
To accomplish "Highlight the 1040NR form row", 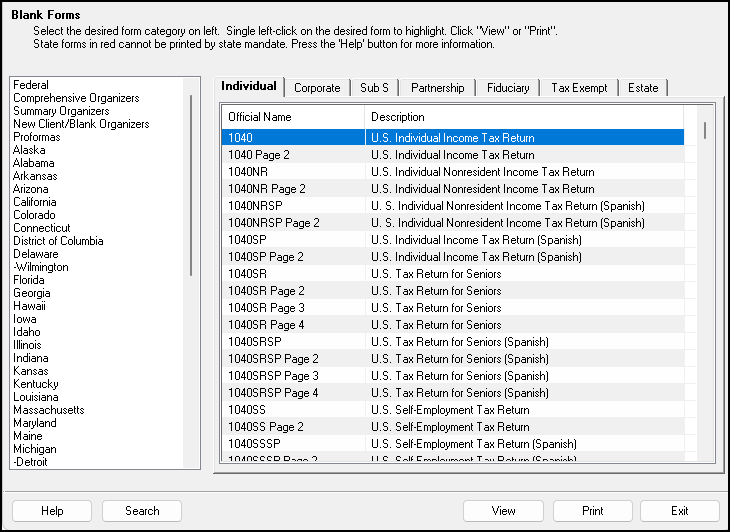I will 248,172.
